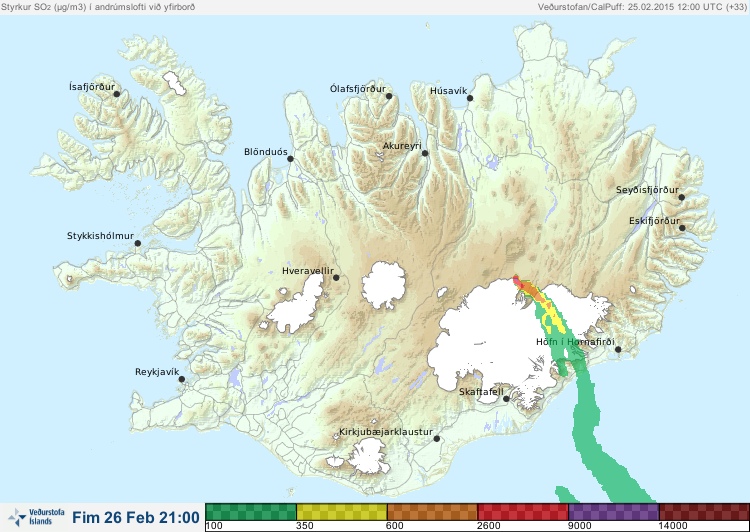The image size is (750, 532).
Task: Select the Akureyri location marker
Action: coord(425,153)
